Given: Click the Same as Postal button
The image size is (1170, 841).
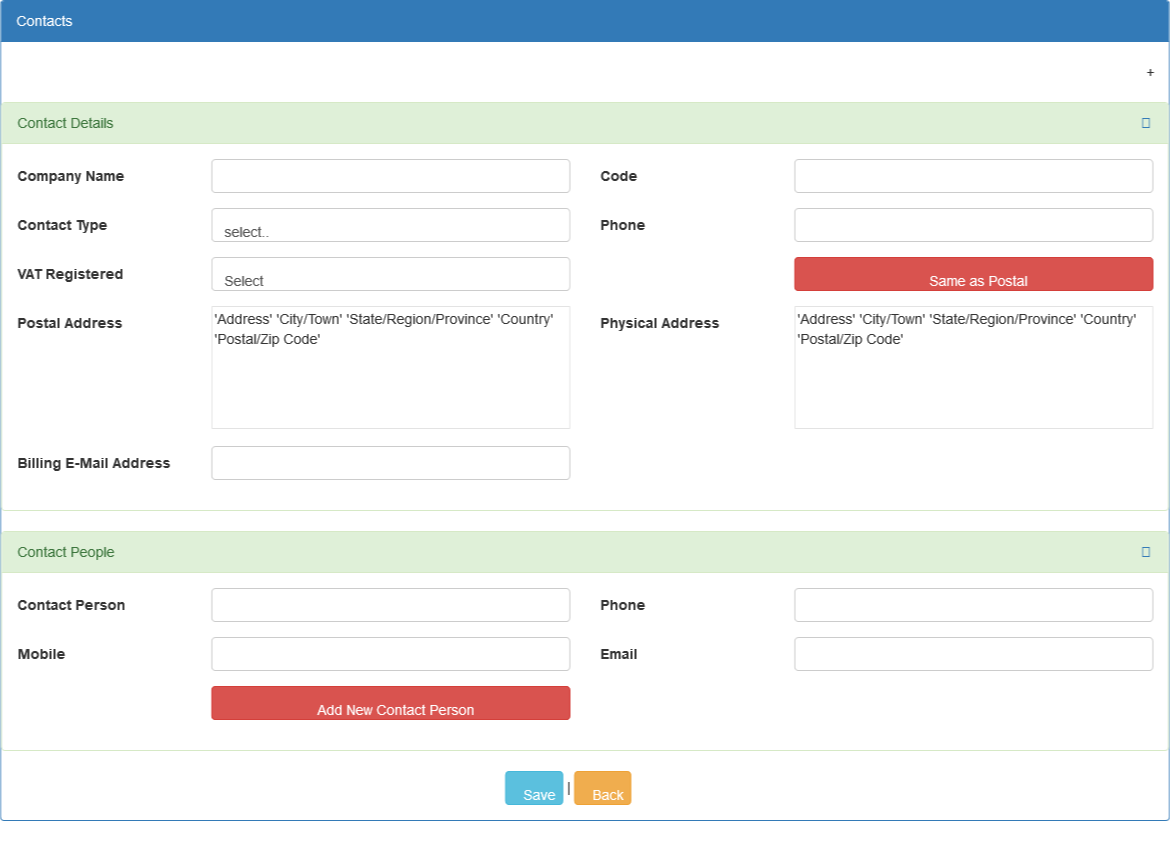Looking at the screenshot, I should (x=973, y=274).
